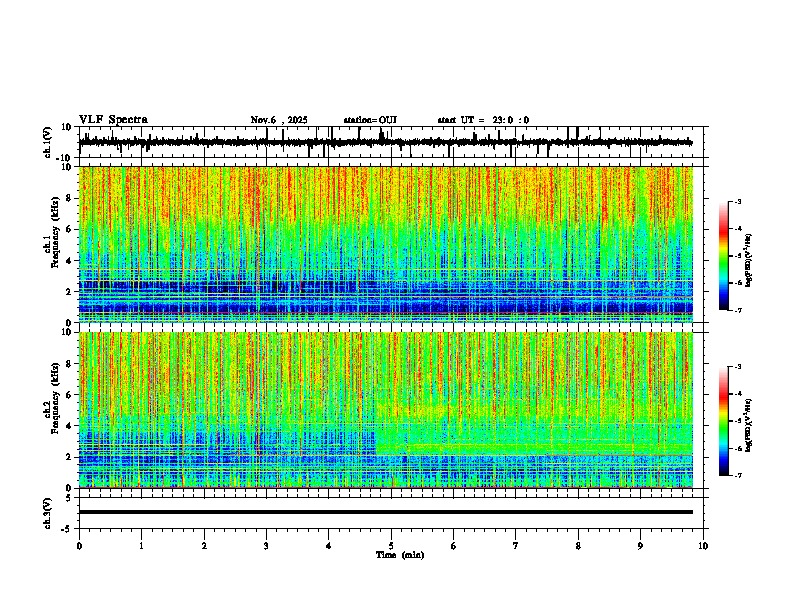
Task: Pick the ch.1 spectrogram color scale bar
Action: click(x=723, y=256)
